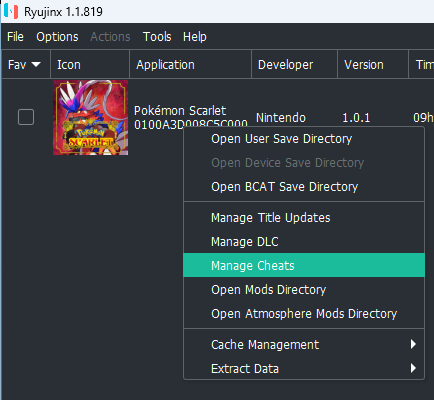Sort by the Application column header
Image resolution: width=434 pixels, height=400 pixels.
(x=190, y=64)
